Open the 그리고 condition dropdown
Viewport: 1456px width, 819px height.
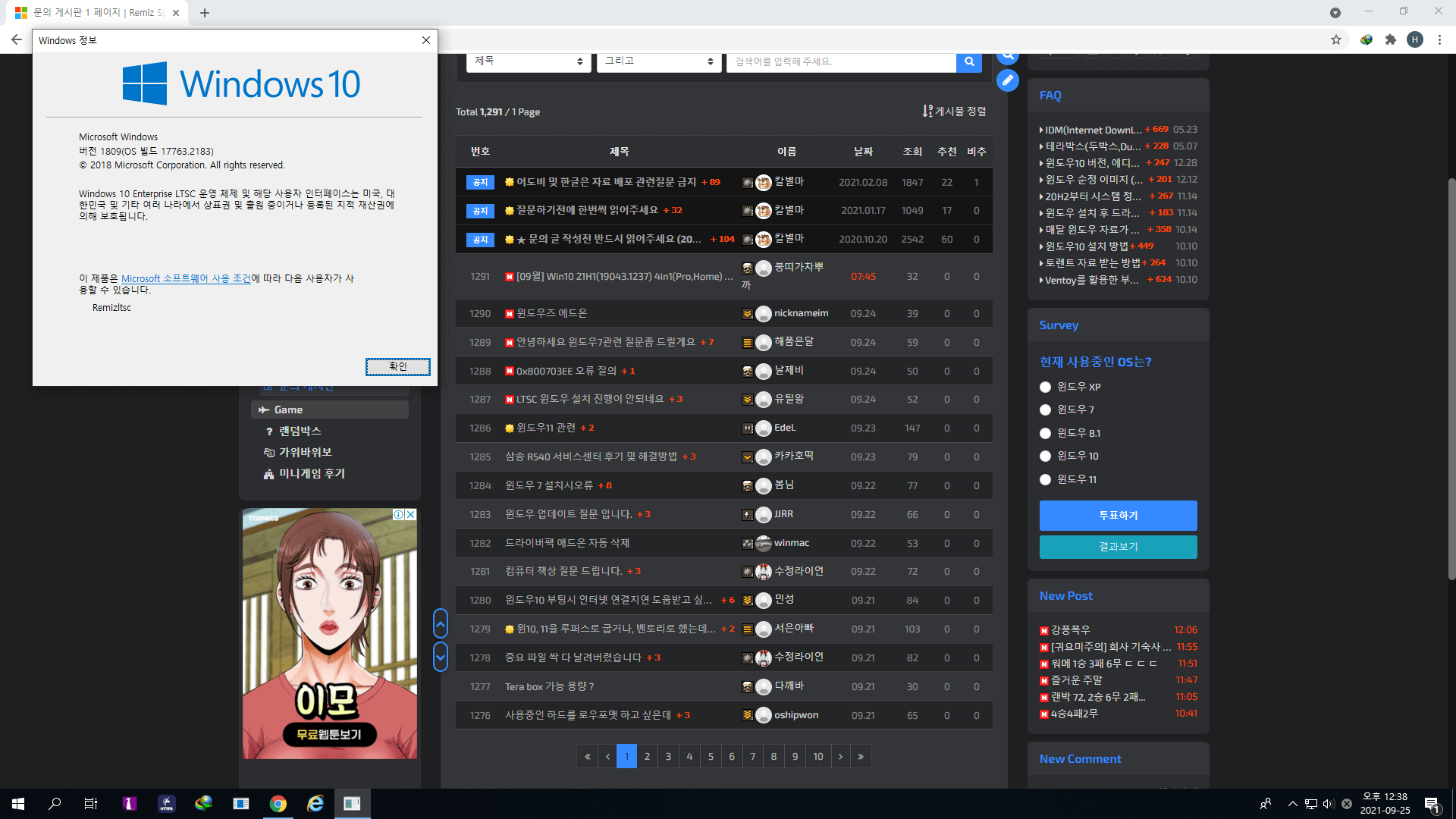click(x=659, y=61)
